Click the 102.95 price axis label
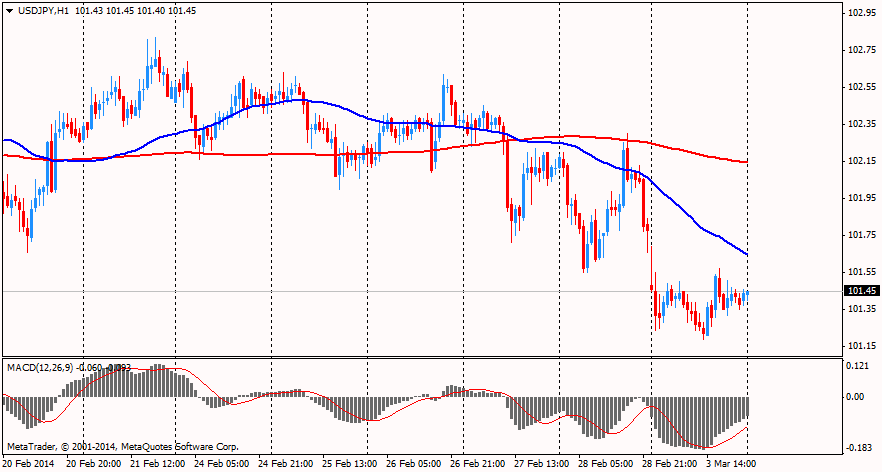 pyautogui.click(x=861, y=13)
